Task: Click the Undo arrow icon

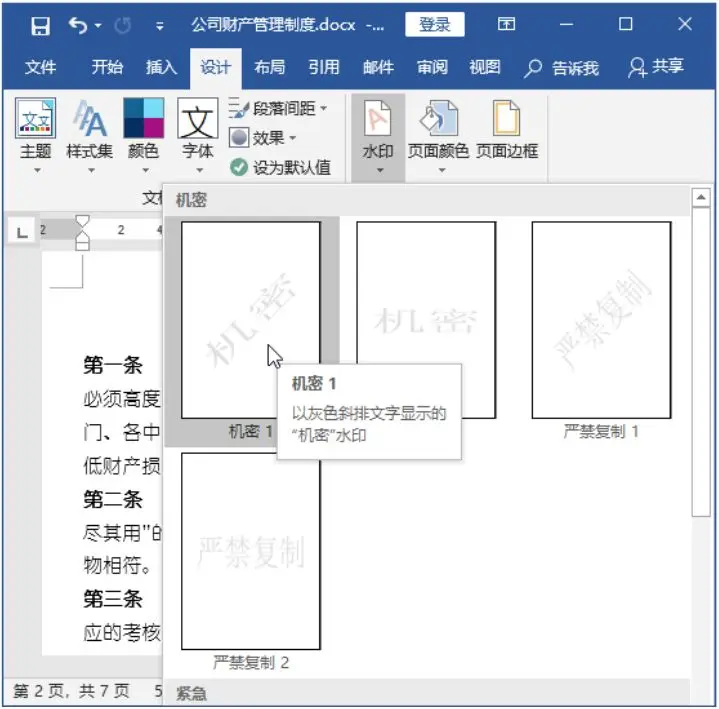Action: (x=77, y=25)
